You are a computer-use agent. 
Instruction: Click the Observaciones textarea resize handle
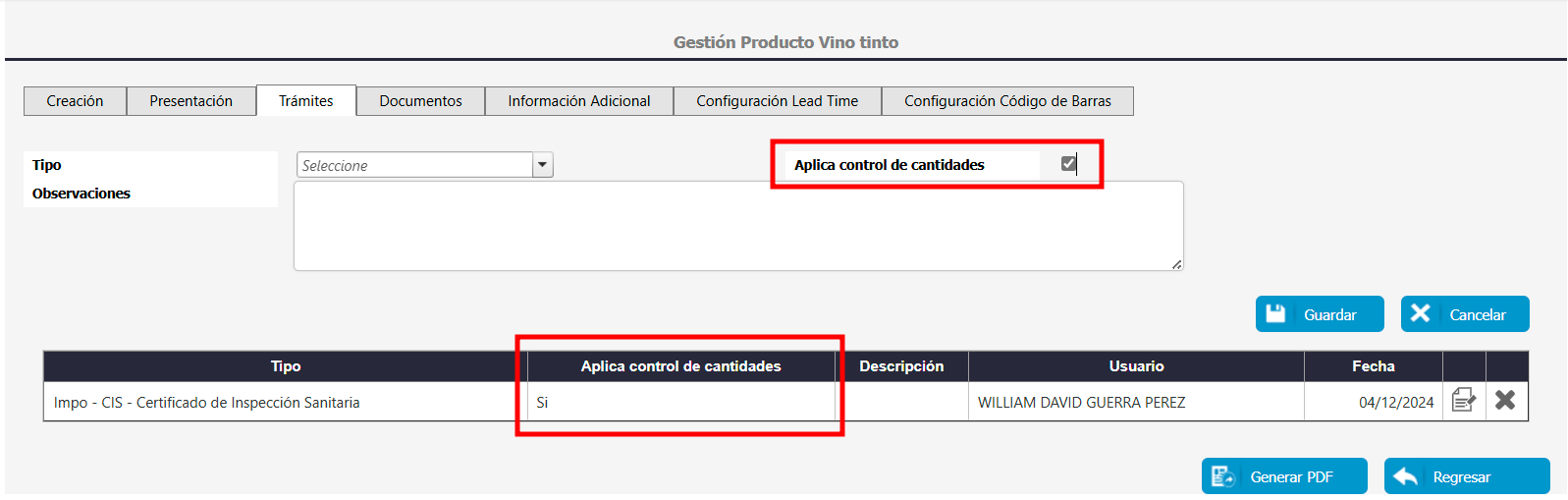pos(1176,264)
